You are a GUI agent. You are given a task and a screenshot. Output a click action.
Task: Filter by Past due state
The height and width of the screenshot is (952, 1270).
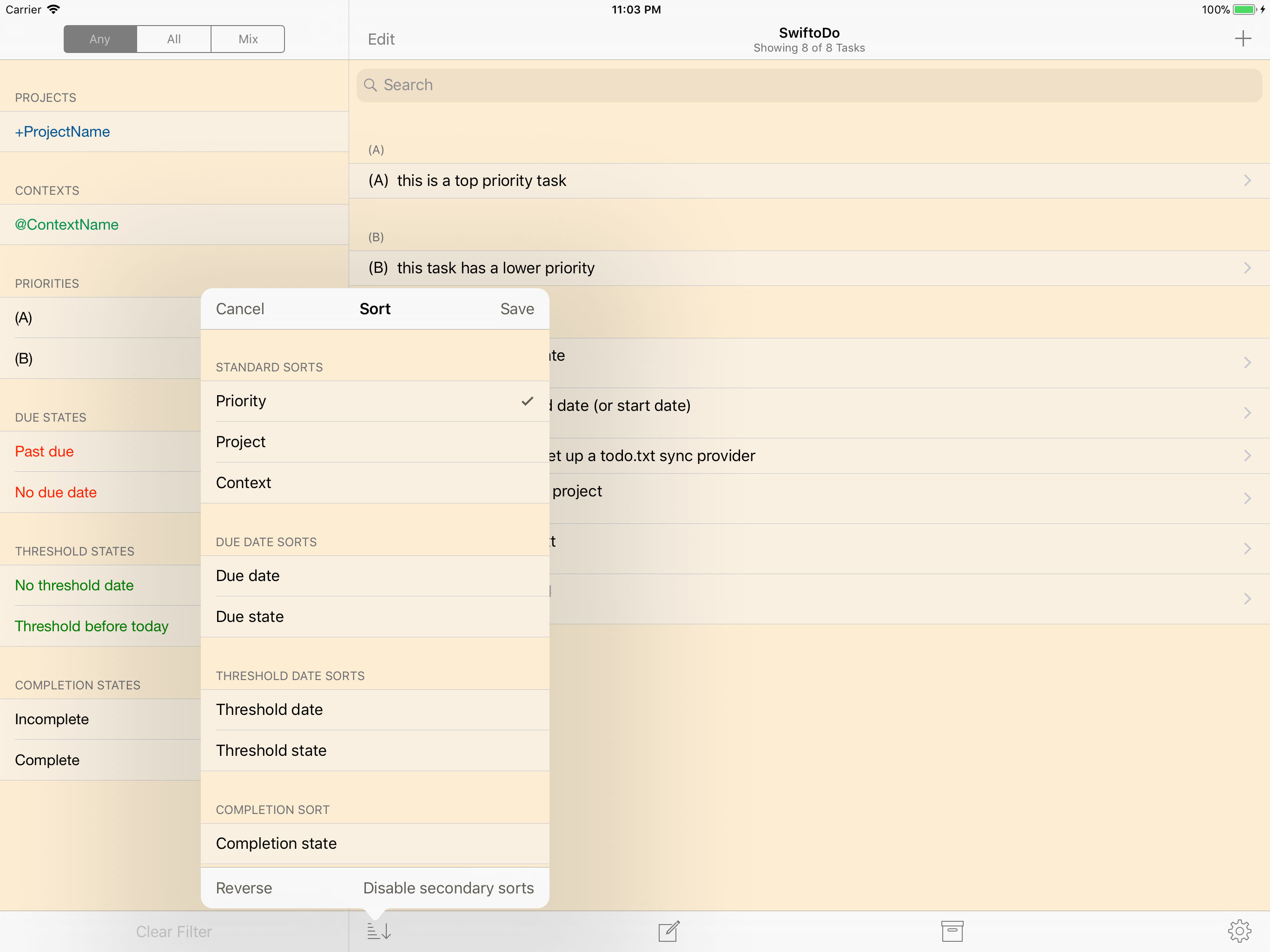click(x=100, y=451)
